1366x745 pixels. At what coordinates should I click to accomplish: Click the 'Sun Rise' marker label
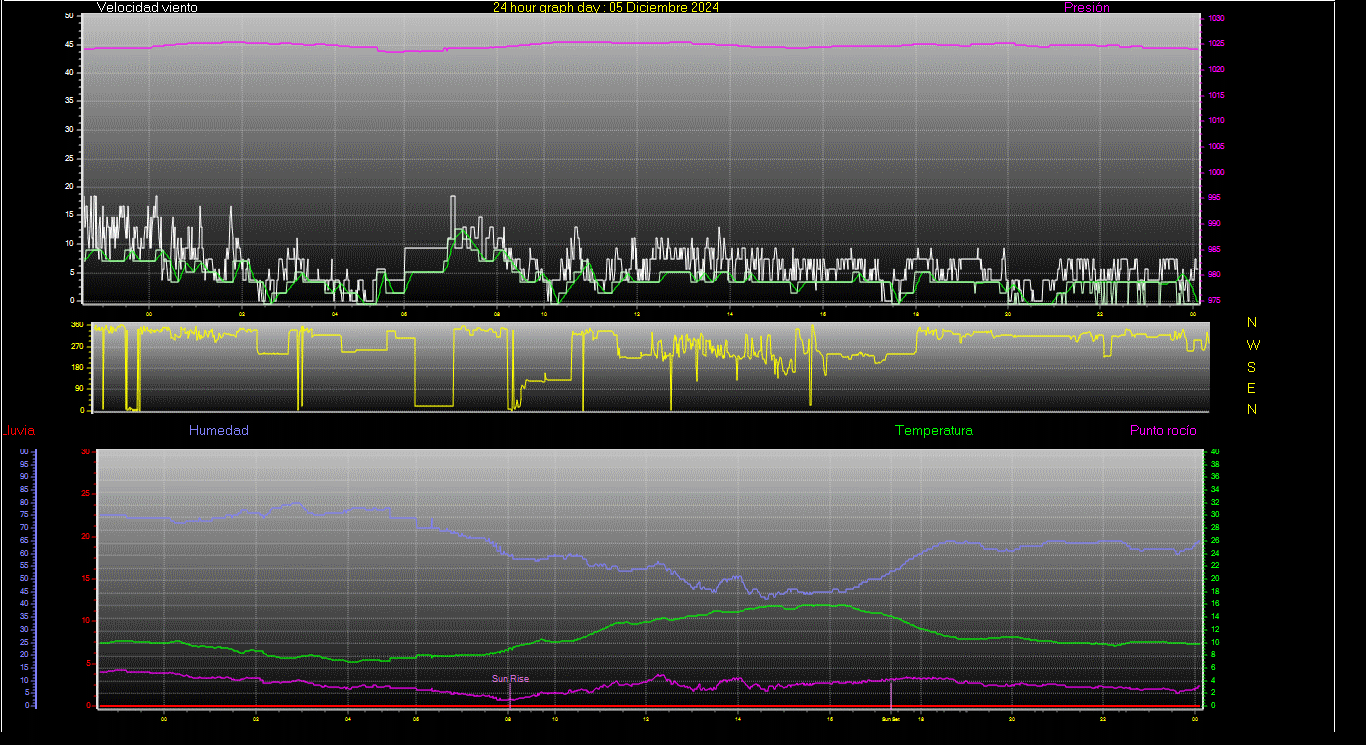510,679
